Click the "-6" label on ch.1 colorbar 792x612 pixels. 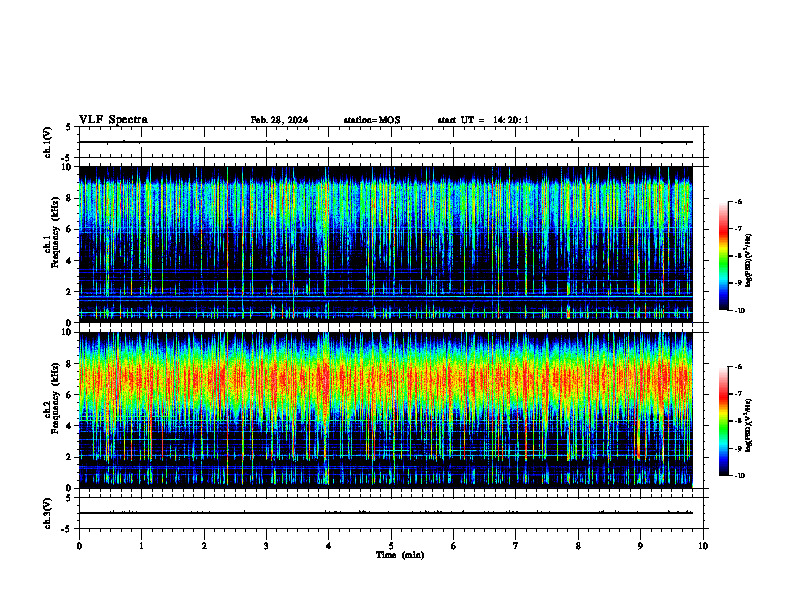tap(738, 201)
